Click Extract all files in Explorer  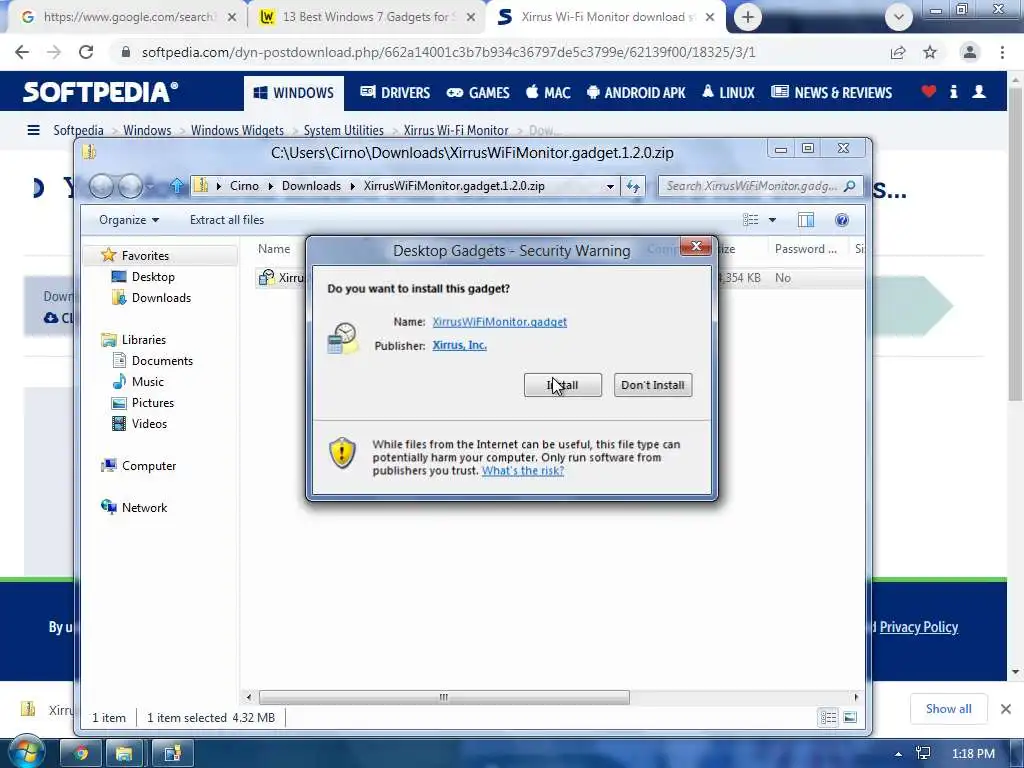tap(227, 219)
